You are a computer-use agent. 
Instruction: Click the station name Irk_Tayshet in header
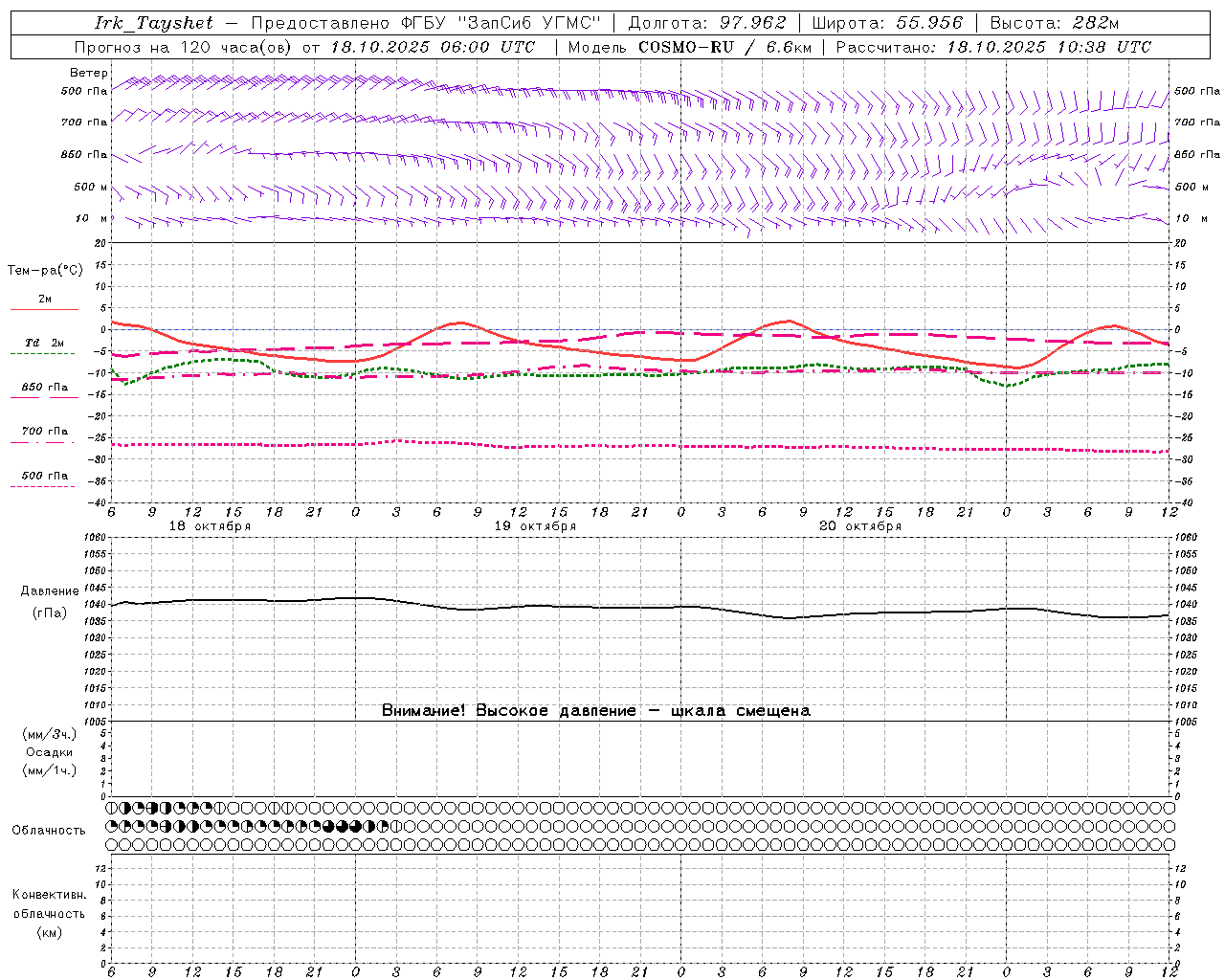(154, 23)
